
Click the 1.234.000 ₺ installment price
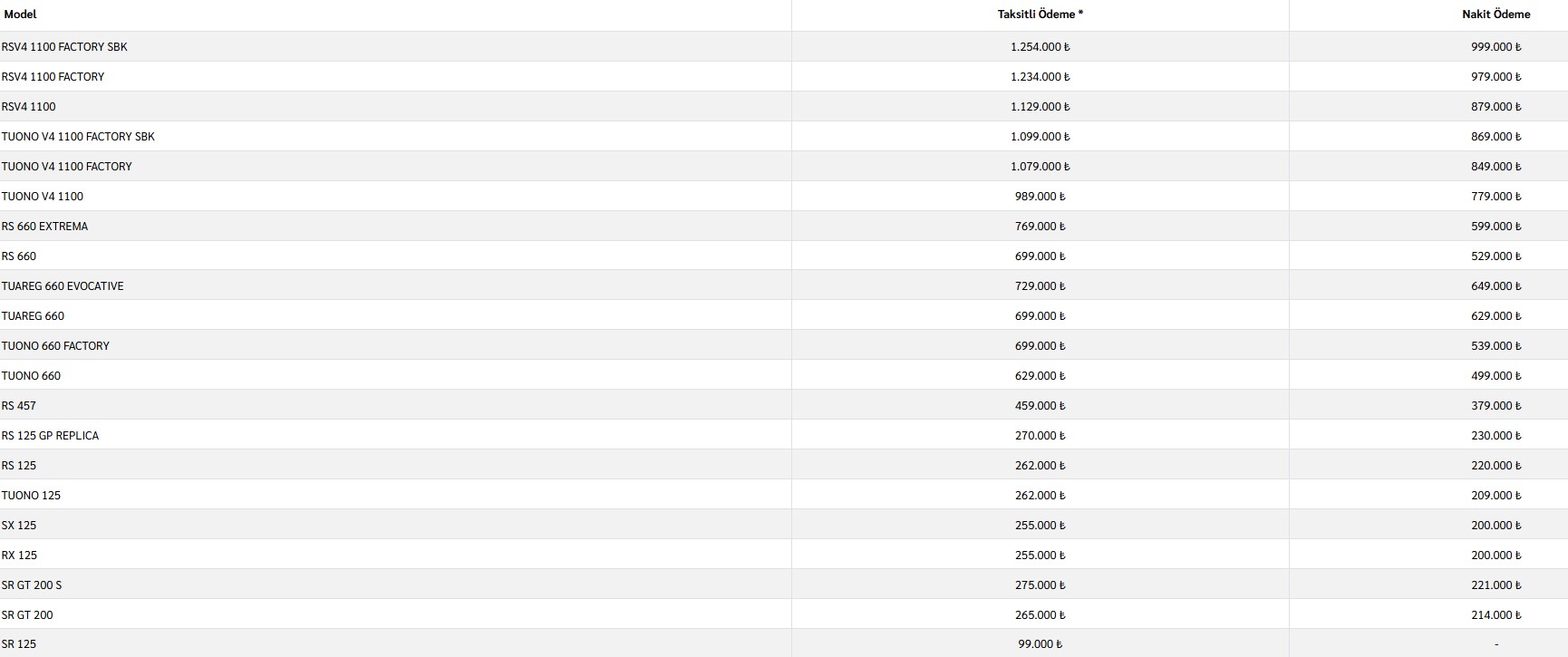pos(1040,77)
